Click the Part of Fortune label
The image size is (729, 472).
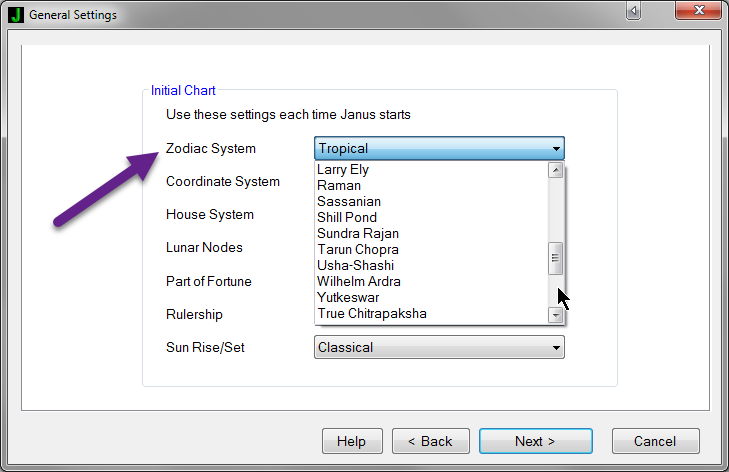coord(209,281)
